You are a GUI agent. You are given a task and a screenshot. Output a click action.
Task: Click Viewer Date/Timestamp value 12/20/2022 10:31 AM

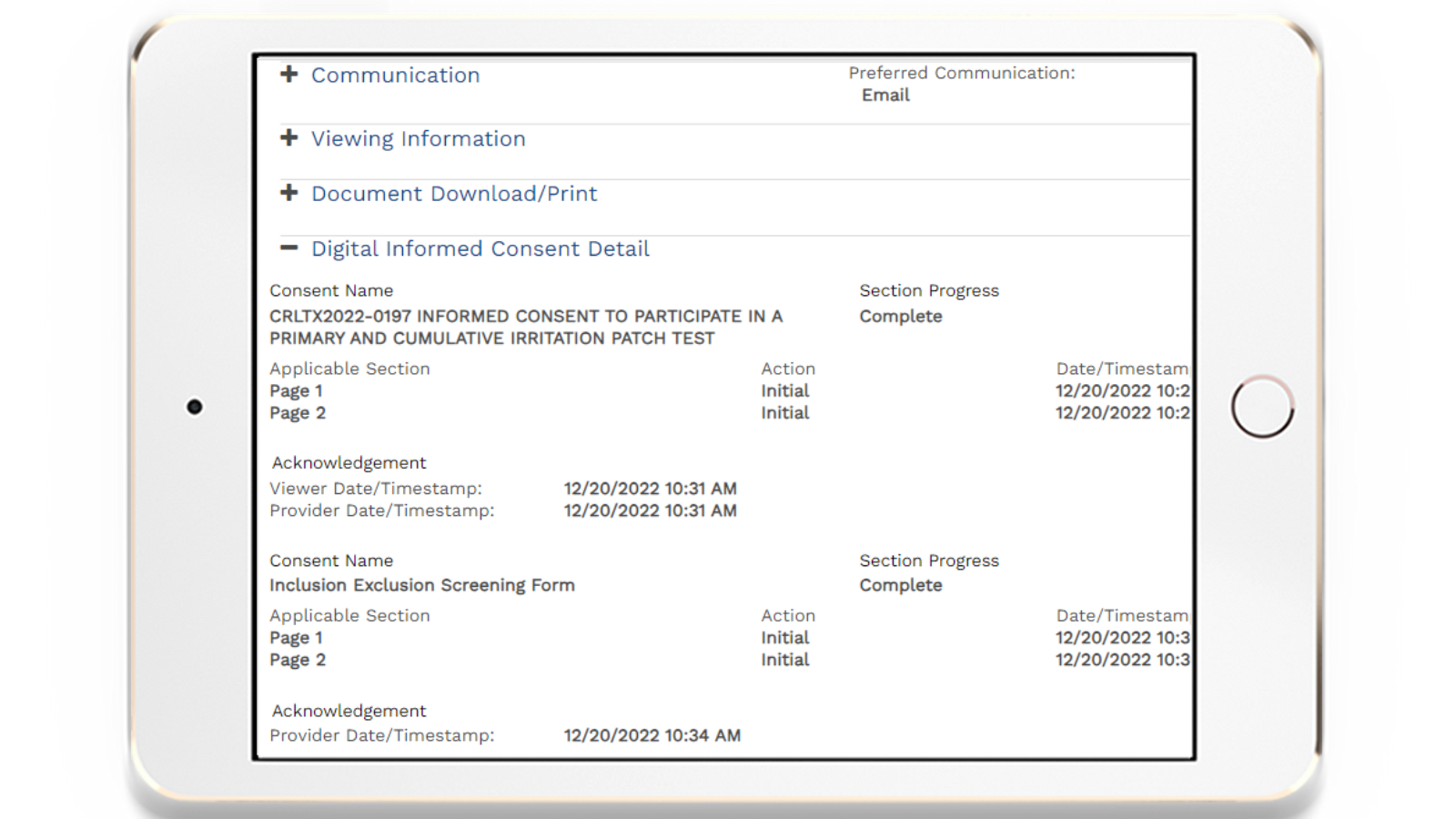coord(650,489)
